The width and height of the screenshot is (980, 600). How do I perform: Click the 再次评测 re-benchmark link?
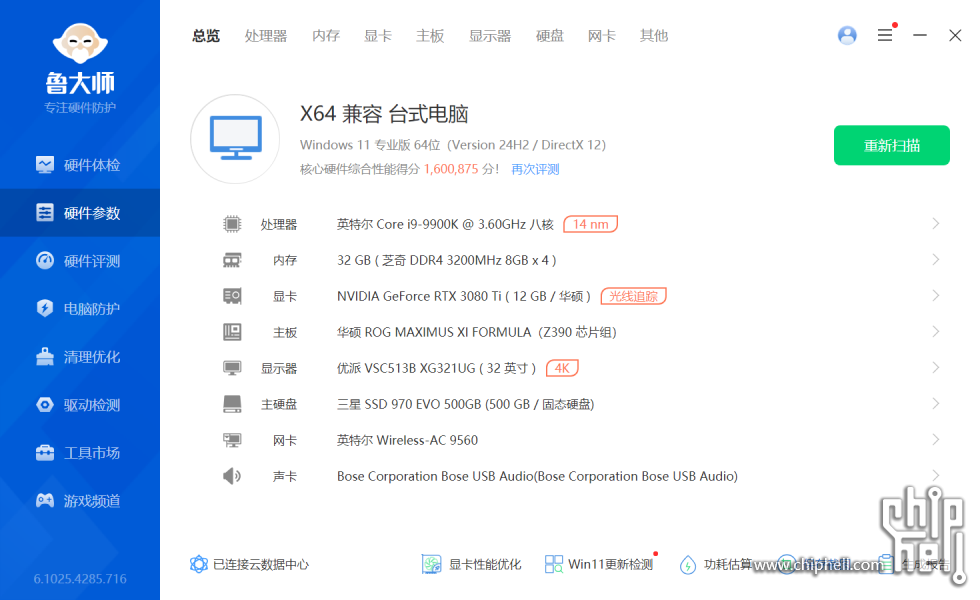pos(535,169)
